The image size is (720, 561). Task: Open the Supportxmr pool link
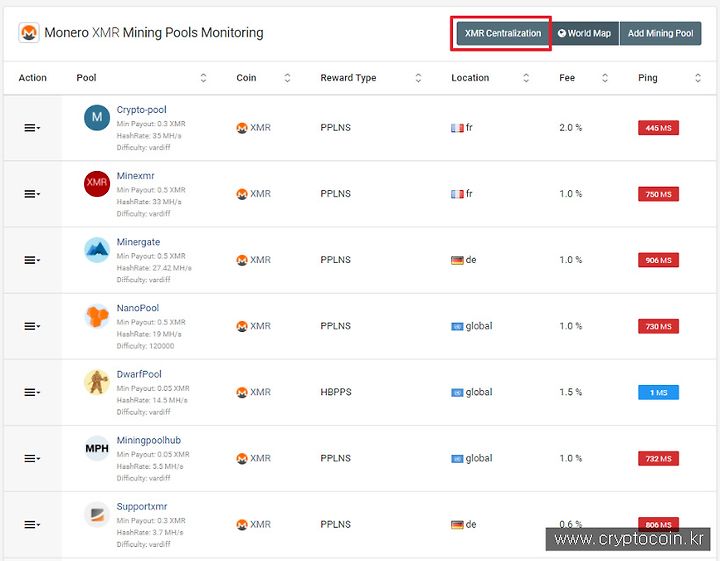pyautogui.click(x=142, y=506)
